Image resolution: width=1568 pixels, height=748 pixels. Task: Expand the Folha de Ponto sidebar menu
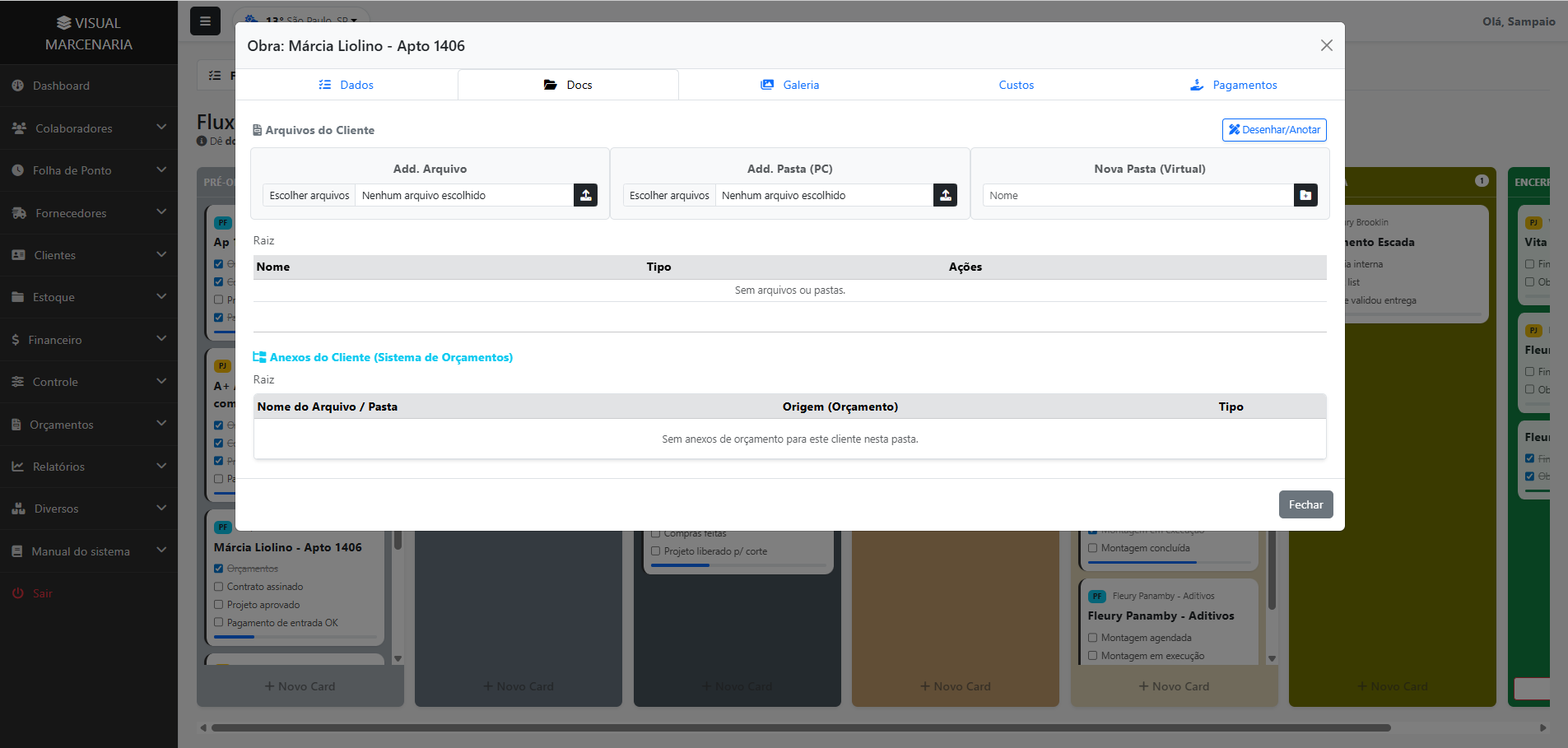pos(161,170)
